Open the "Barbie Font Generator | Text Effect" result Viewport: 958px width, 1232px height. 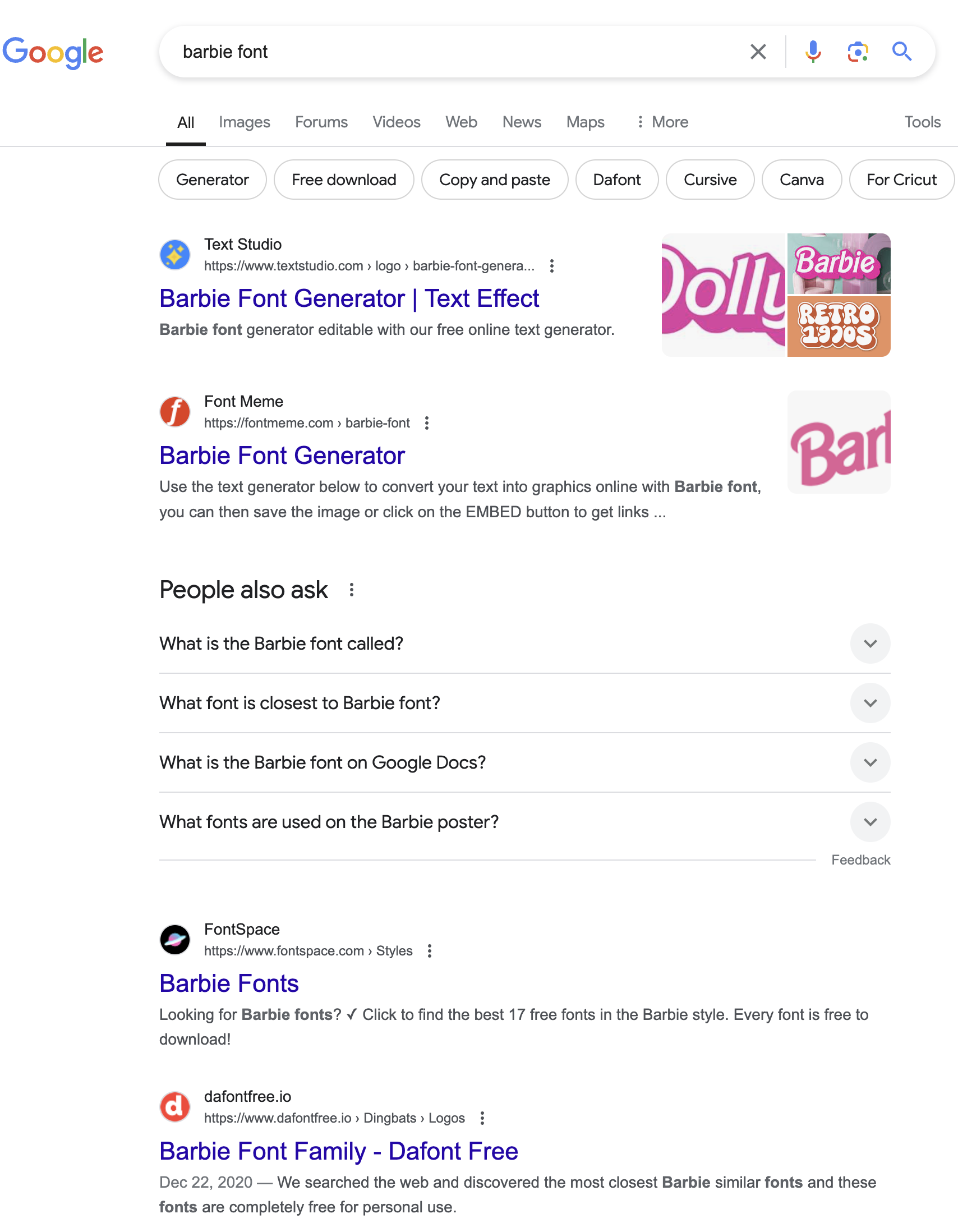click(x=349, y=298)
